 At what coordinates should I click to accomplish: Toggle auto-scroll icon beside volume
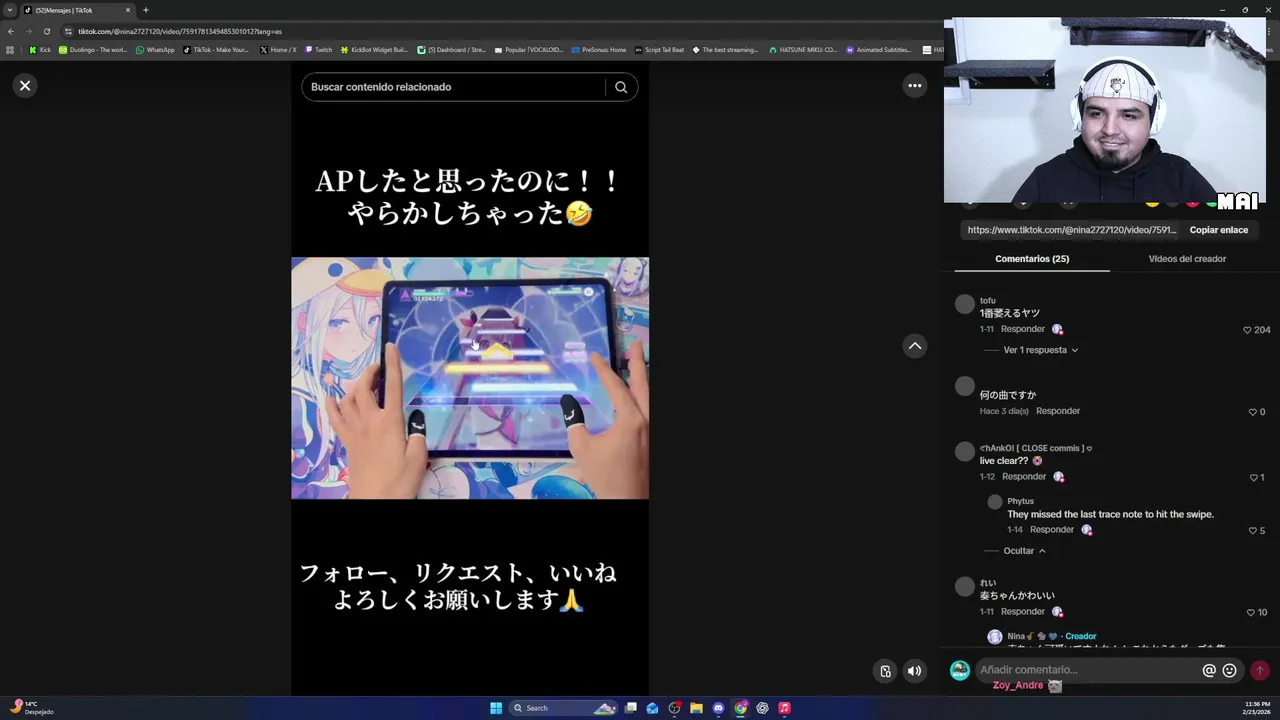click(885, 671)
